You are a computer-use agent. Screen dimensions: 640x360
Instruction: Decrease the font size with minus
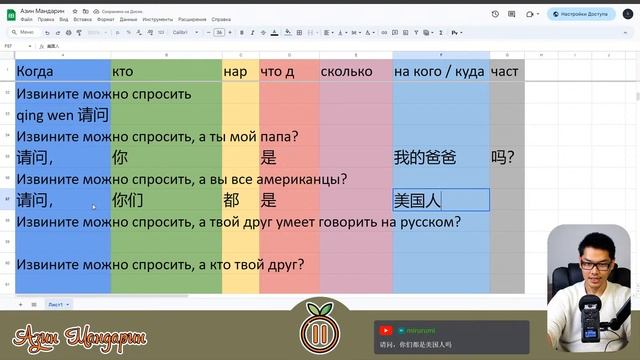coord(209,33)
